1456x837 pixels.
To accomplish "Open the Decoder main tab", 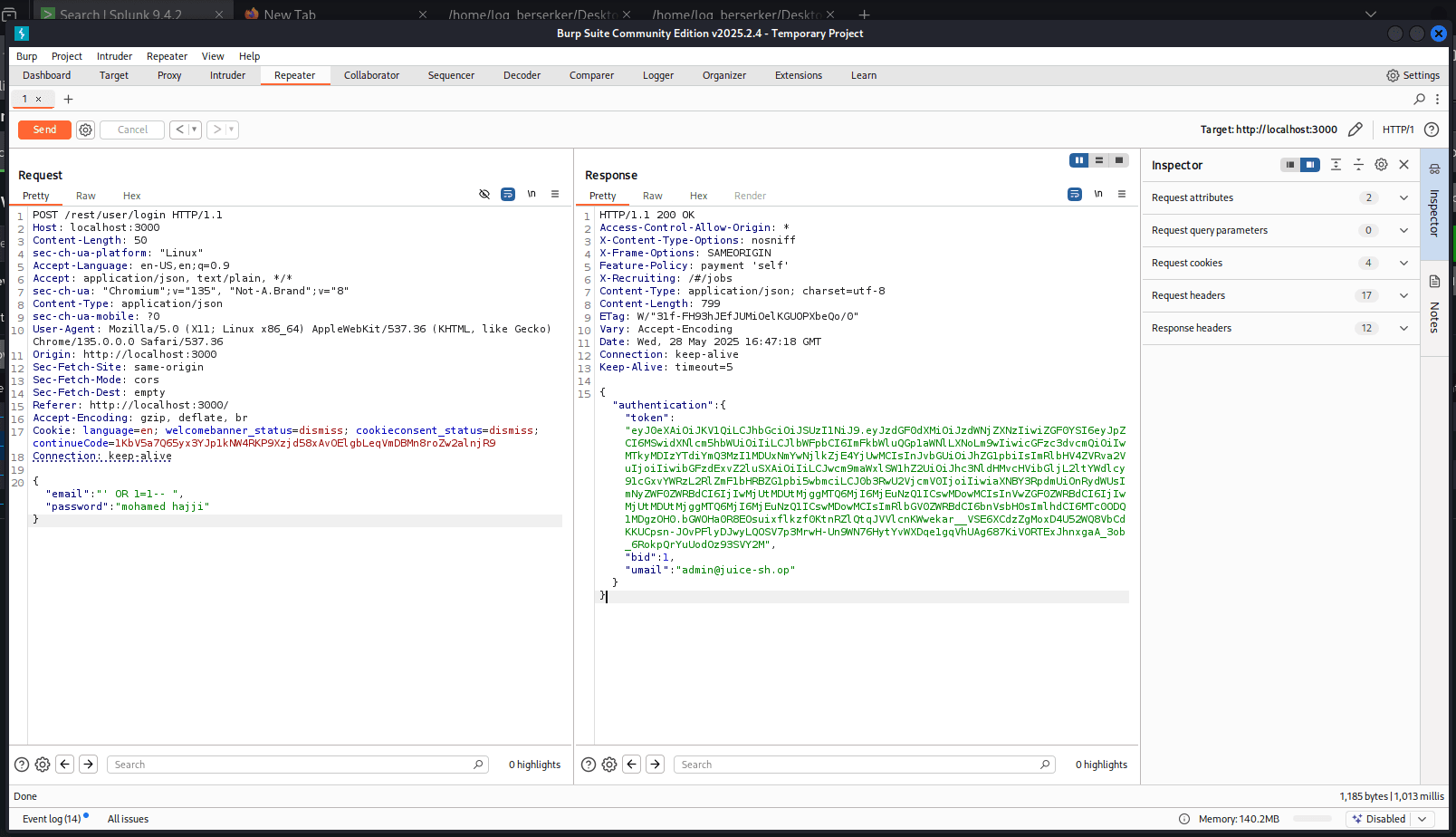I will [522, 75].
